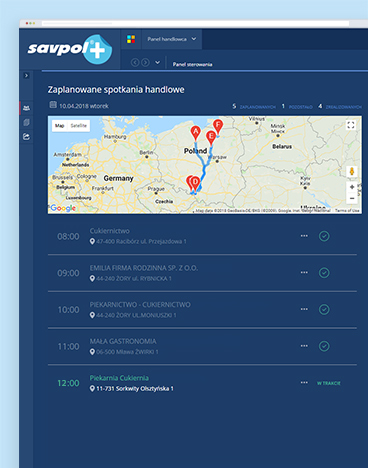Click map marker F
This screenshot has height=468, width=368.
218,127
